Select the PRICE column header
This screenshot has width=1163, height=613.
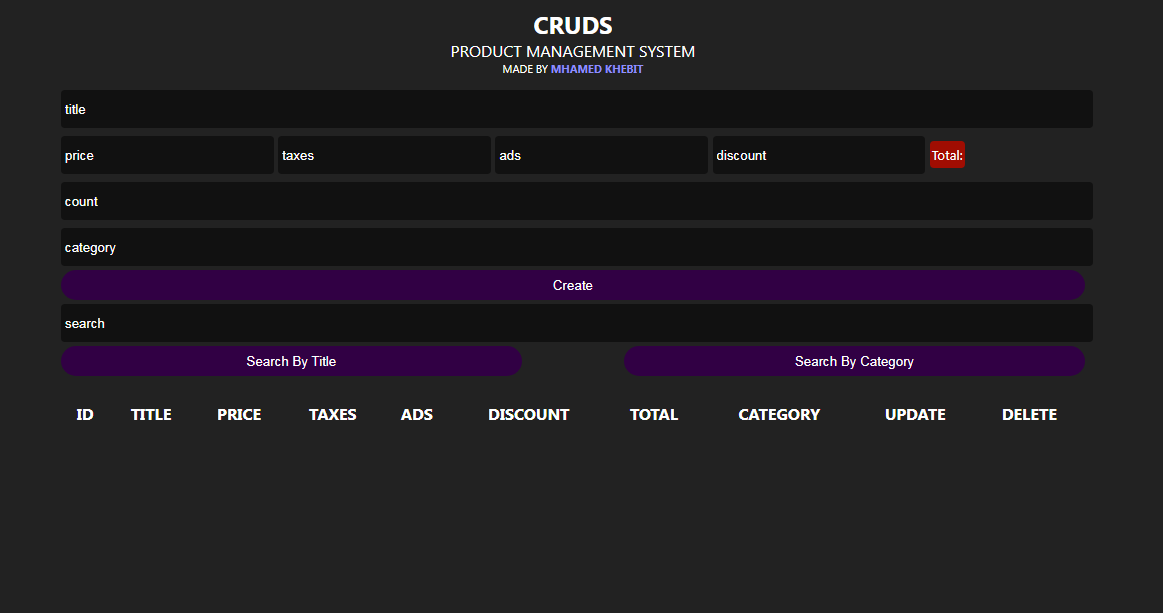pyautogui.click(x=239, y=415)
